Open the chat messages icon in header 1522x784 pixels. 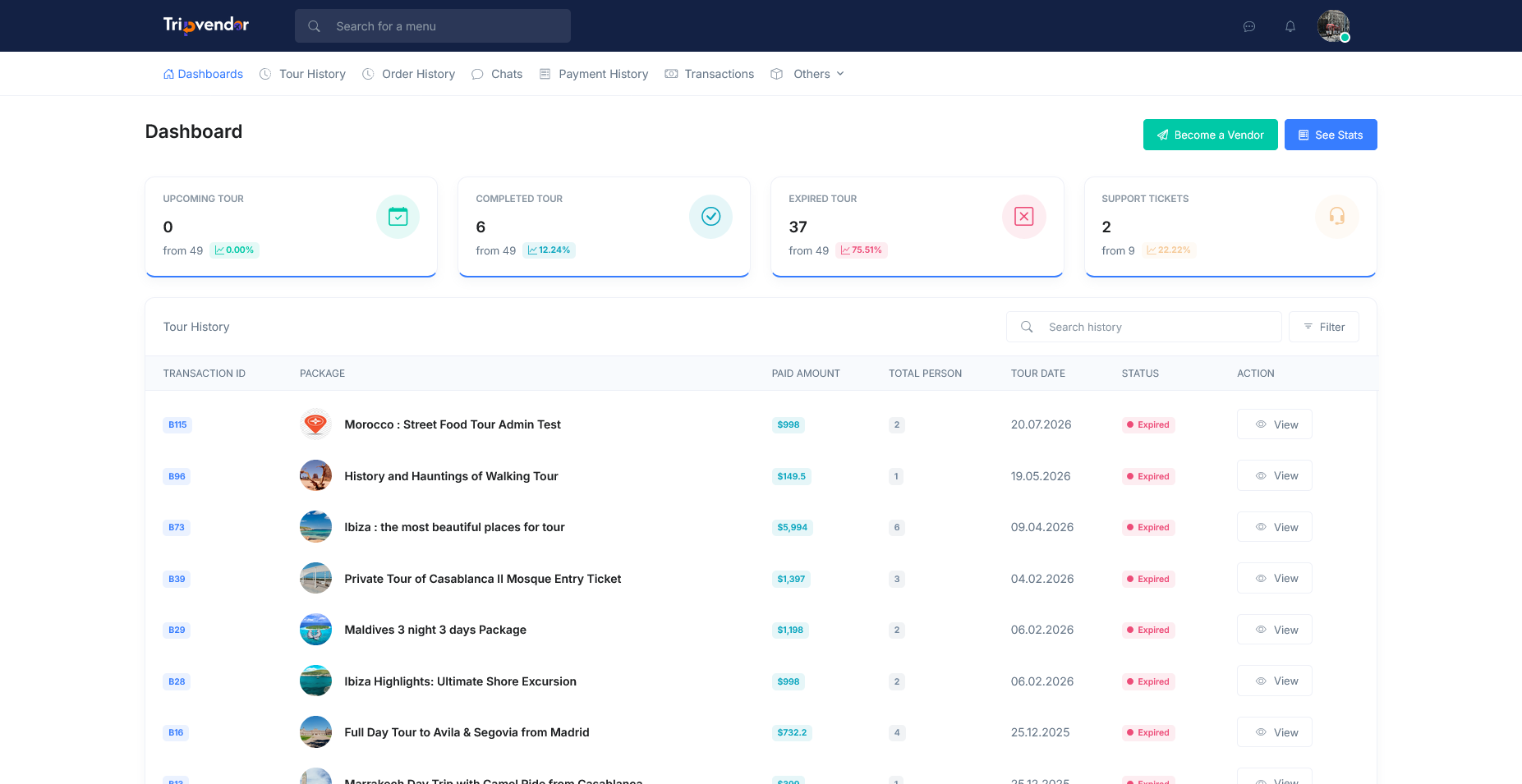(1249, 26)
